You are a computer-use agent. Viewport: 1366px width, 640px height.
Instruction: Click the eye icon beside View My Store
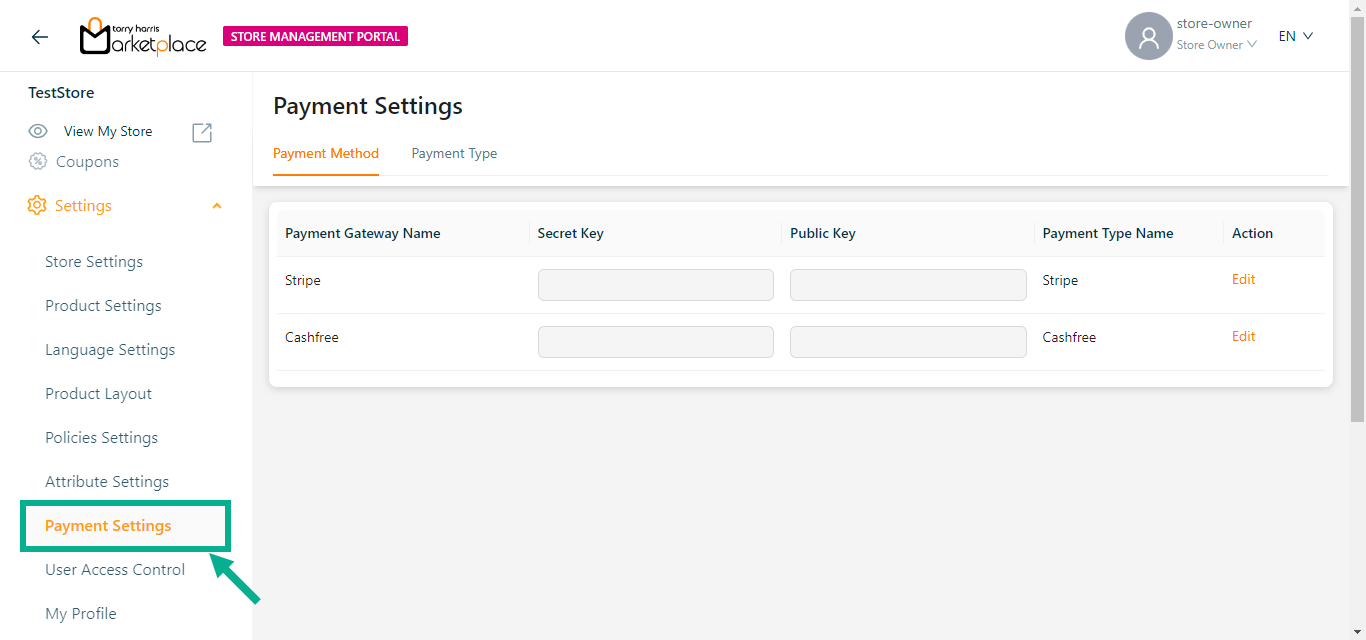(x=38, y=131)
